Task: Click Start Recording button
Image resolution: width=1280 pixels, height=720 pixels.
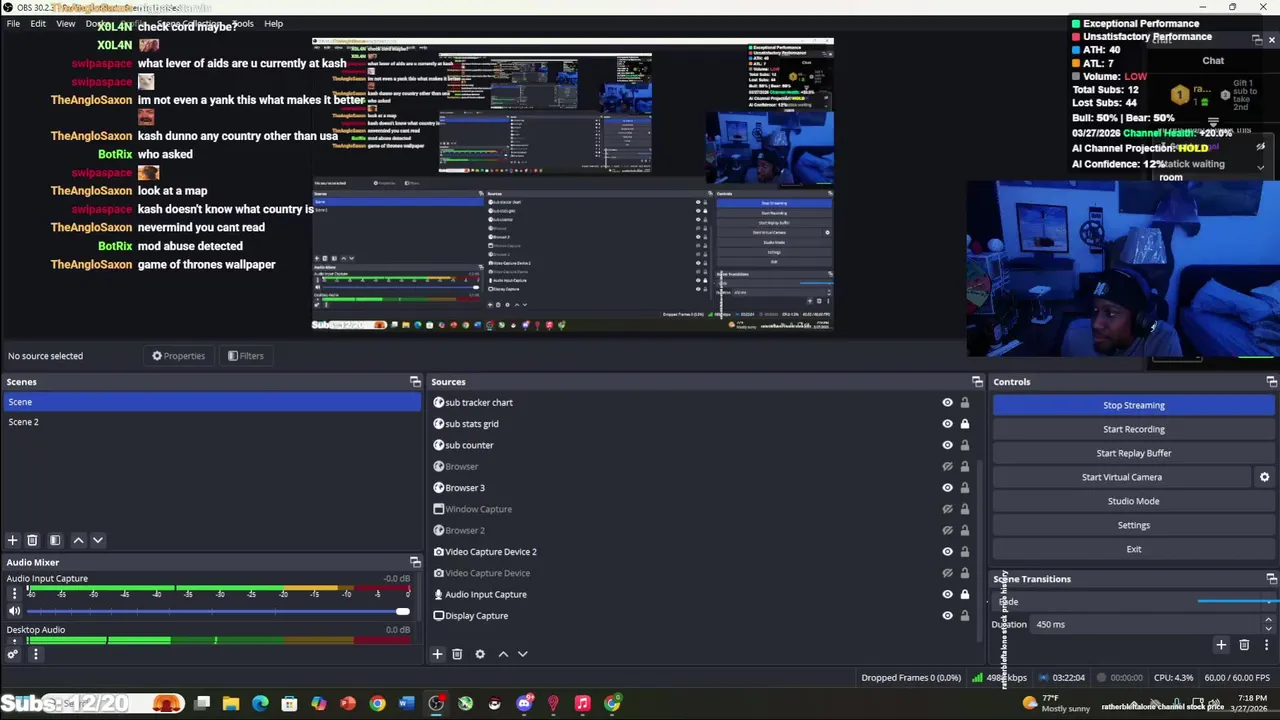Action: point(1134,429)
